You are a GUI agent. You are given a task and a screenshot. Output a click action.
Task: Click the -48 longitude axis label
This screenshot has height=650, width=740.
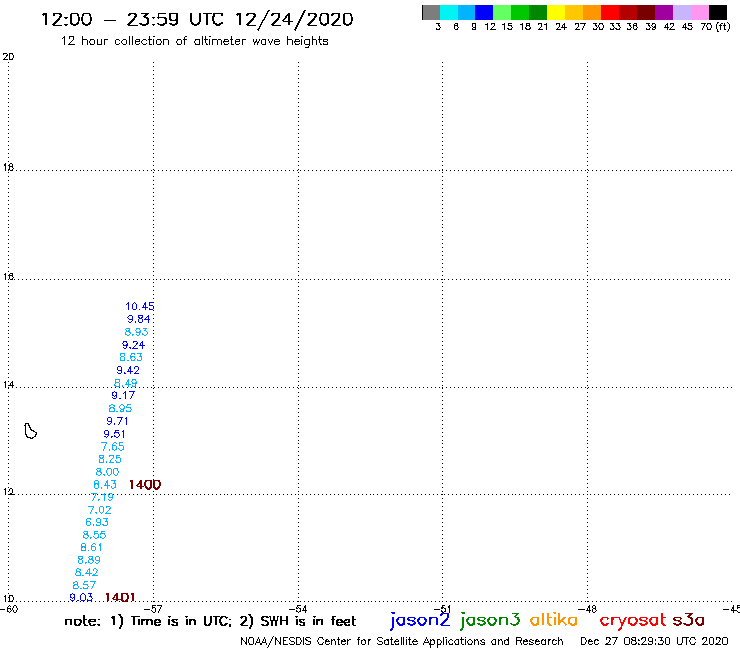pos(588,609)
